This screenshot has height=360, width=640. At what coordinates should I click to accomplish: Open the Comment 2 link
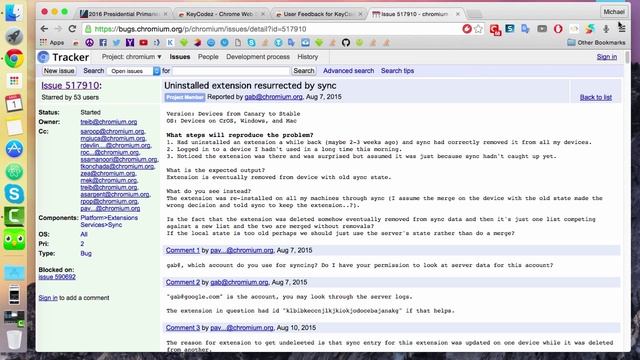point(182,282)
